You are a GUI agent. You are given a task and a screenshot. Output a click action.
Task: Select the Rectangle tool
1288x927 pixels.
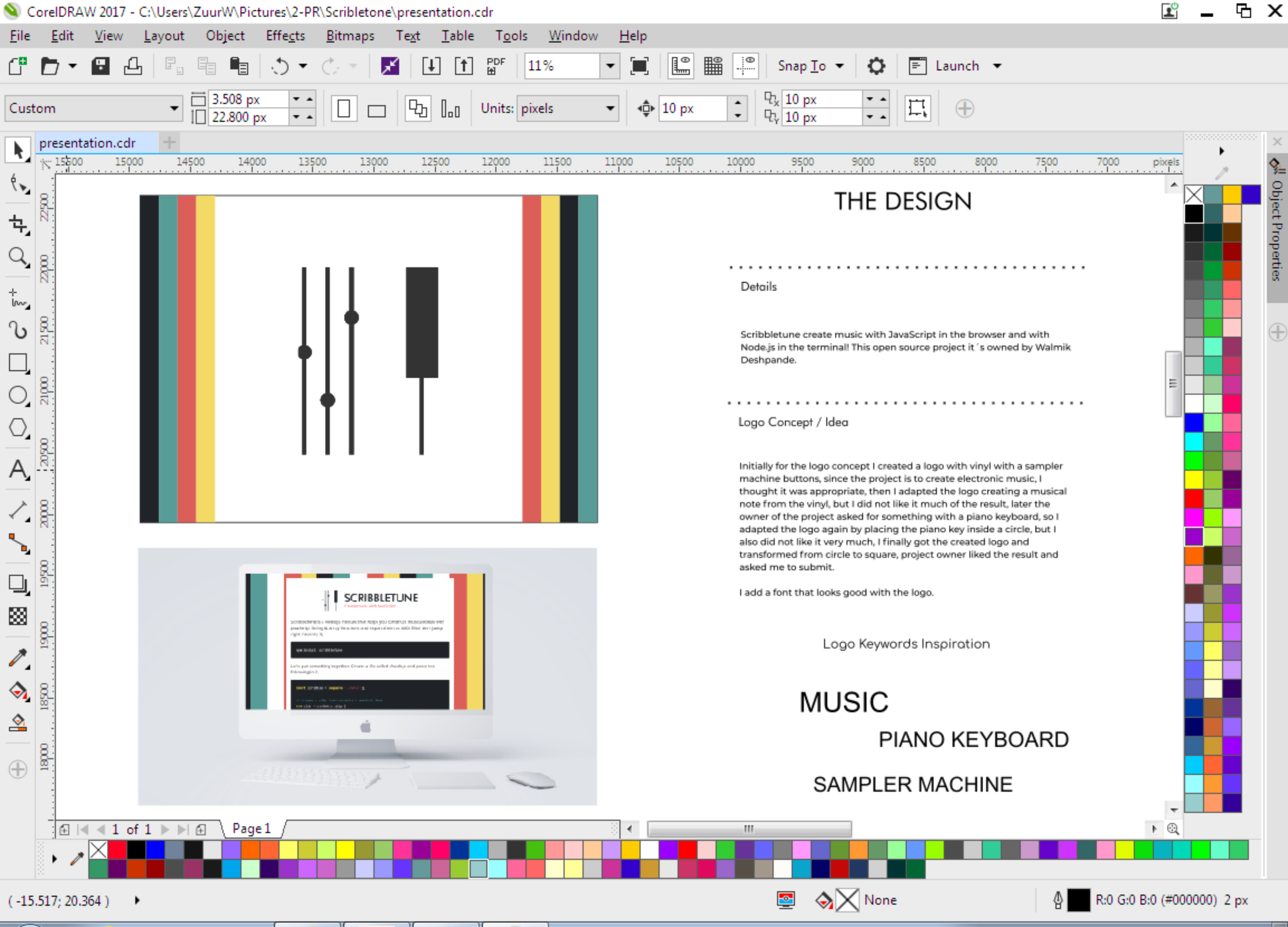coord(18,363)
